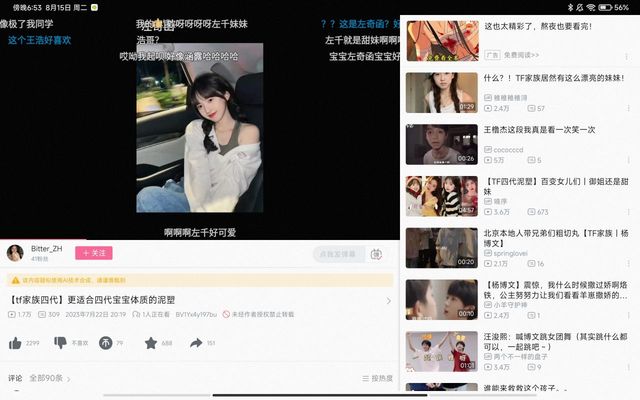The height and width of the screenshot is (400, 640).
Task: Open title 王橹杰这段我真是看一次笑一次
Action: [x=540, y=130]
